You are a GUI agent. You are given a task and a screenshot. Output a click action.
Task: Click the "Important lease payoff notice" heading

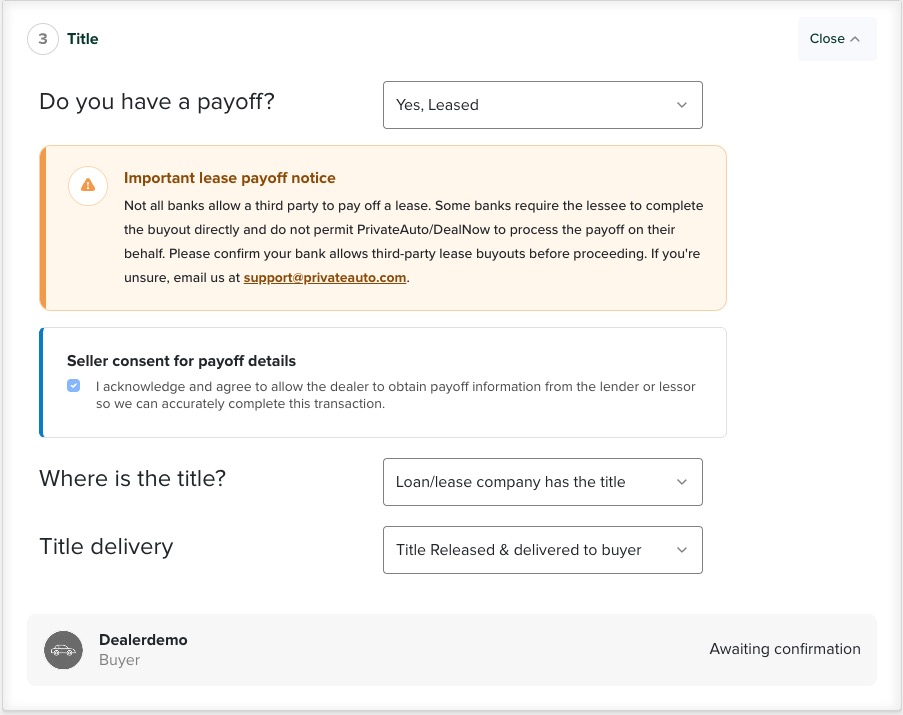coord(229,178)
